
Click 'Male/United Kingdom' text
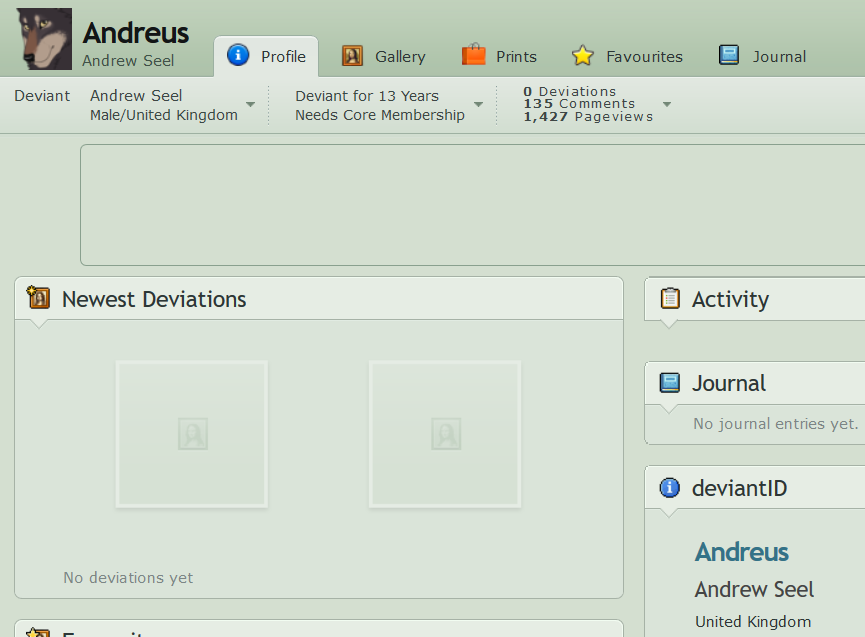coord(164,115)
